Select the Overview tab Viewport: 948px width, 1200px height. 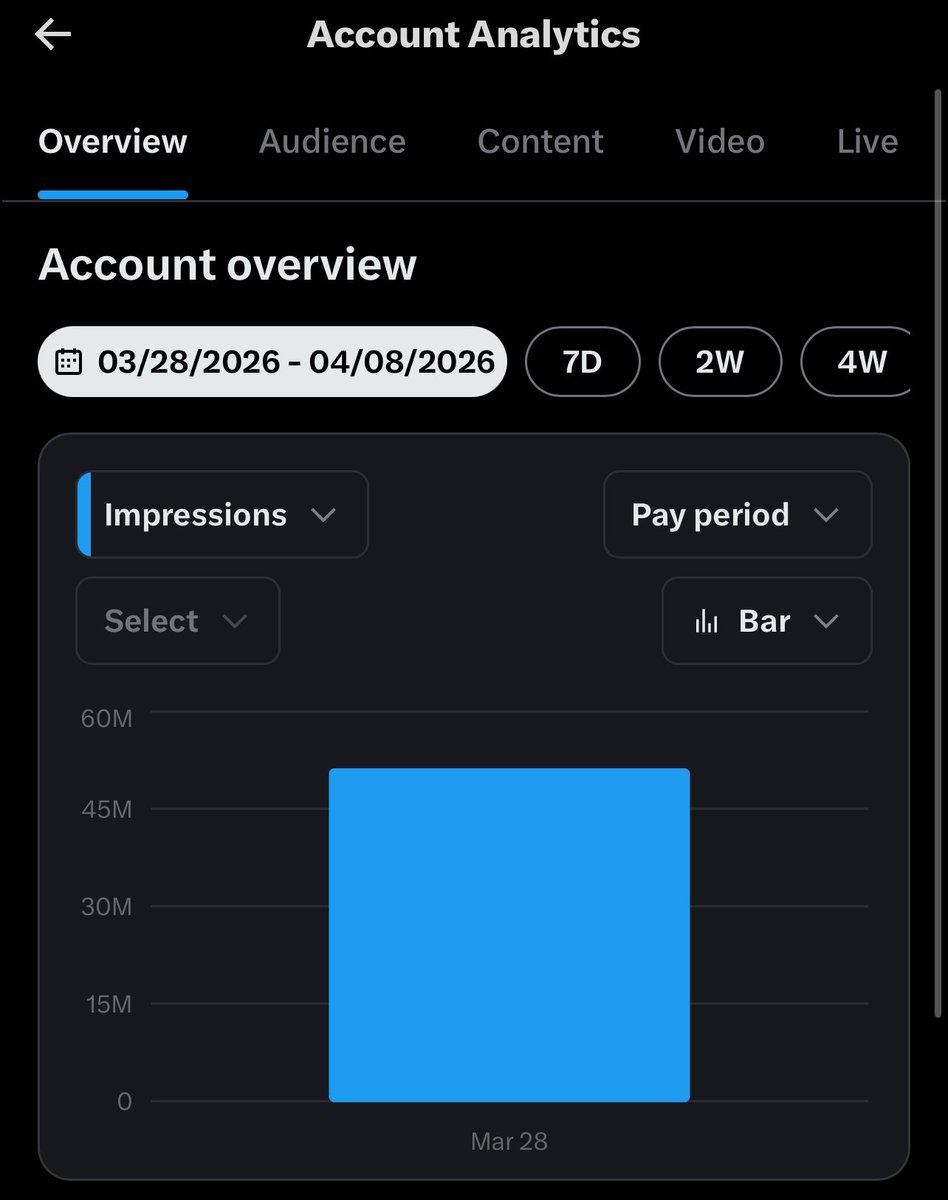pos(113,142)
